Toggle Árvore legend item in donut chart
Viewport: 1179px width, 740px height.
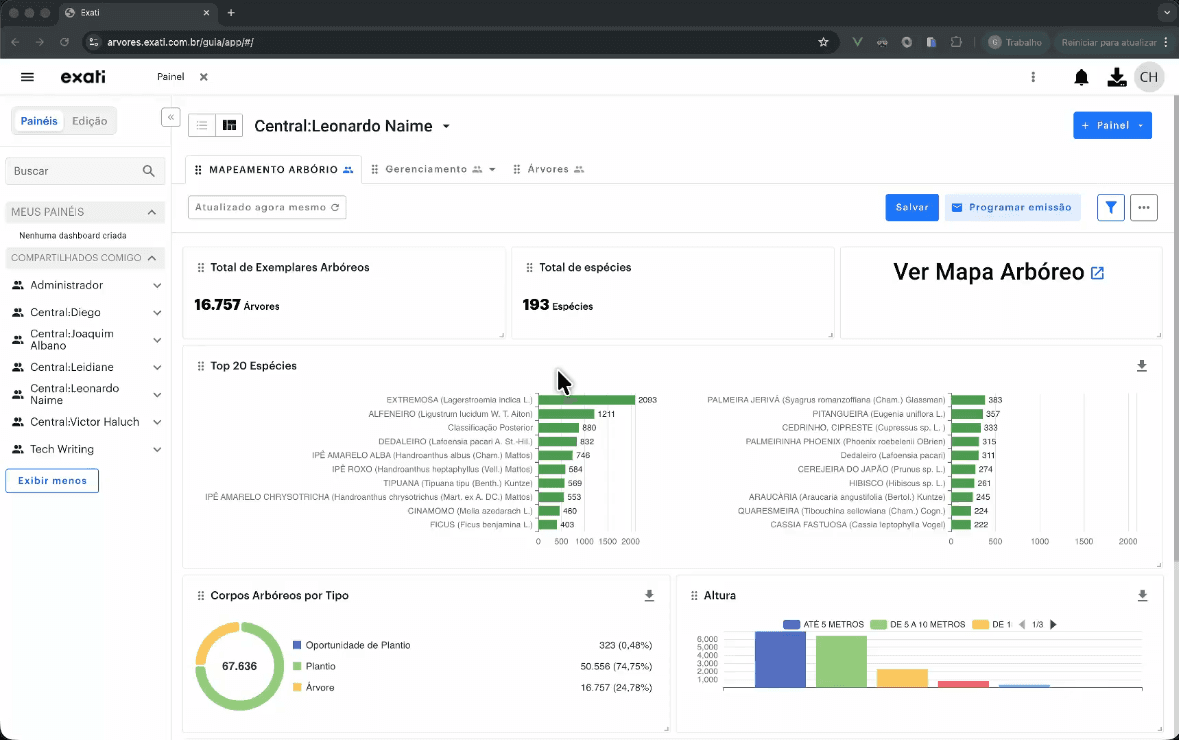[x=314, y=687]
